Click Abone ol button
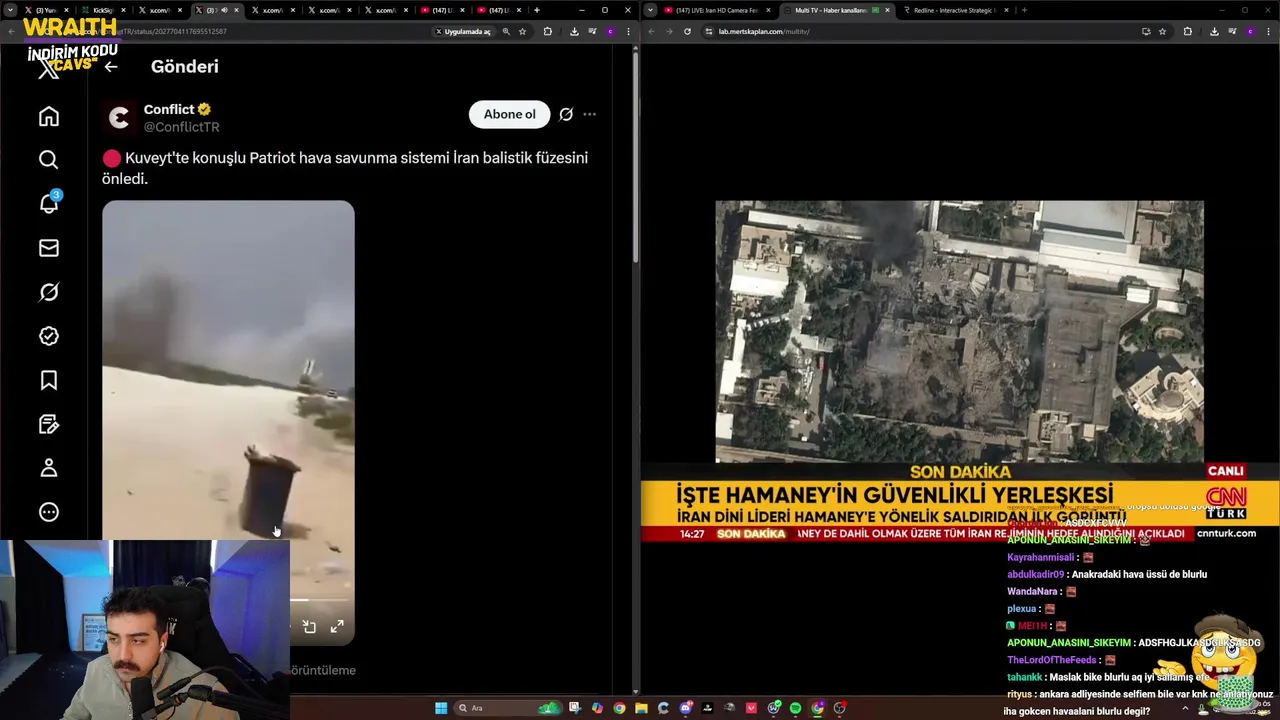 [x=509, y=114]
